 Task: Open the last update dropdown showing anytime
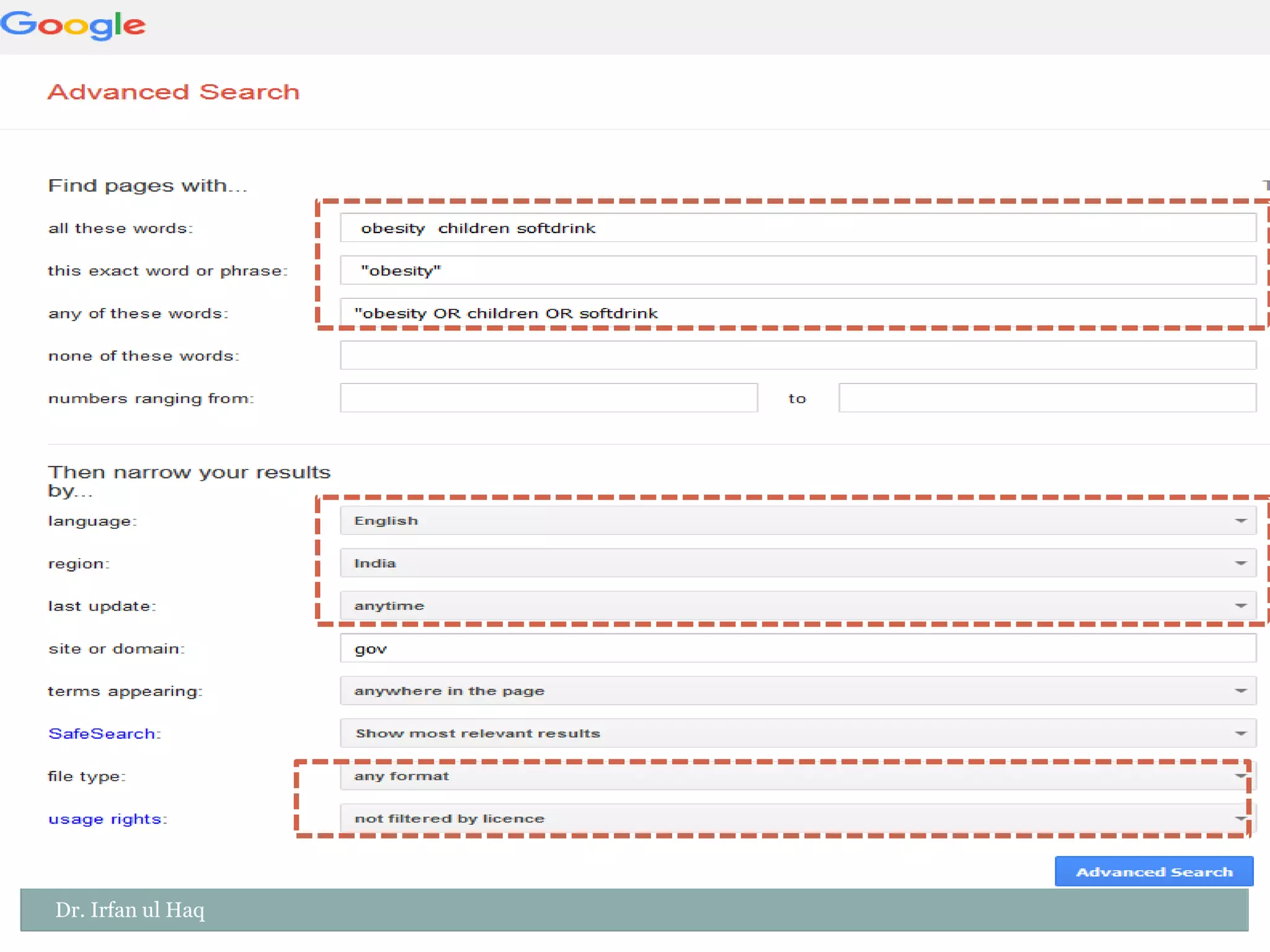pyautogui.click(x=797, y=606)
